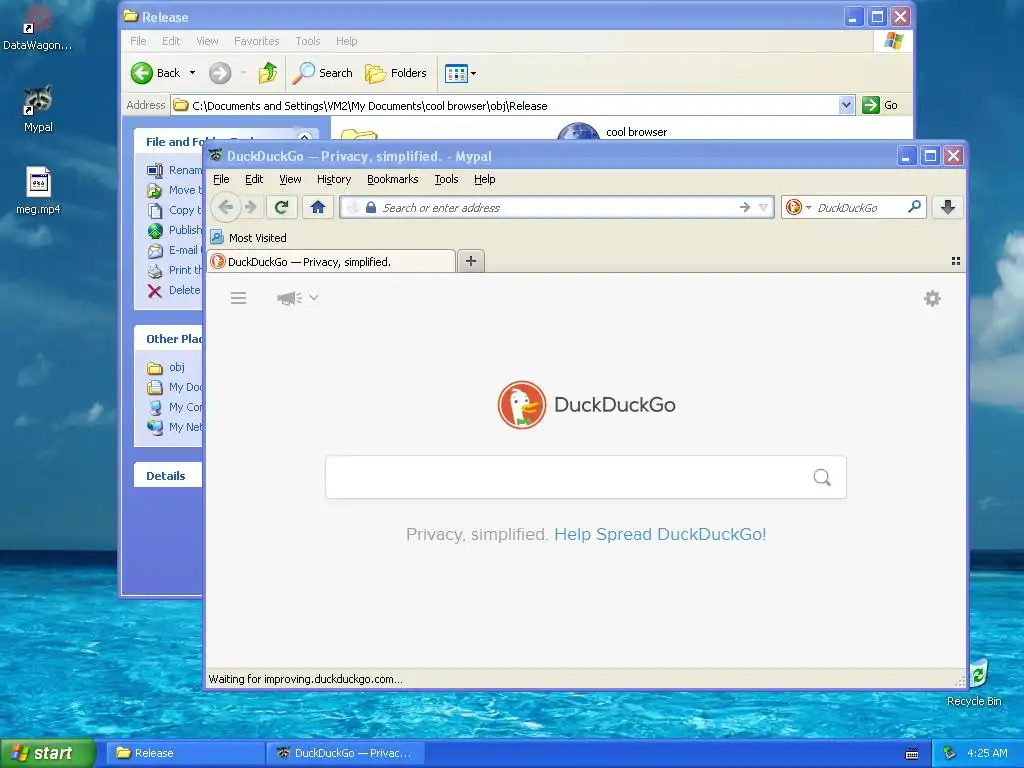Click the lock icon in the address bar
The height and width of the screenshot is (768, 1024).
[x=370, y=208]
